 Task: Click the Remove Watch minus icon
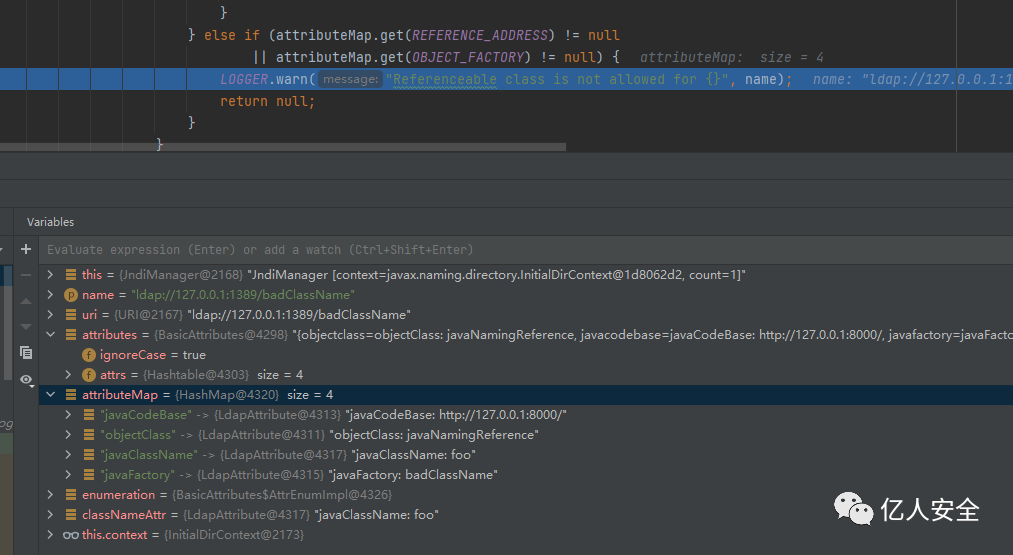(26, 275)
